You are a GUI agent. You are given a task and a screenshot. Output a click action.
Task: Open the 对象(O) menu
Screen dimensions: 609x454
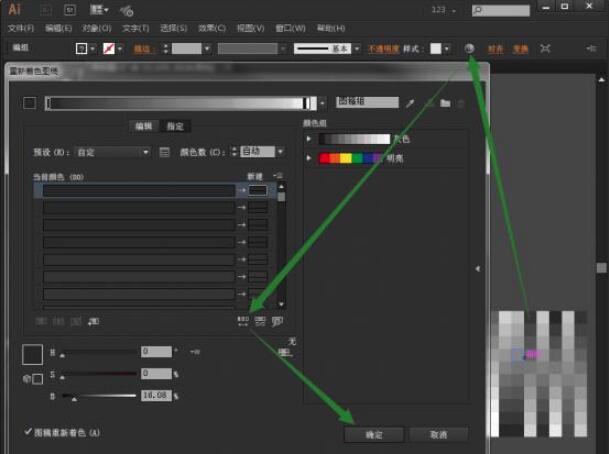tap(97, 28)
